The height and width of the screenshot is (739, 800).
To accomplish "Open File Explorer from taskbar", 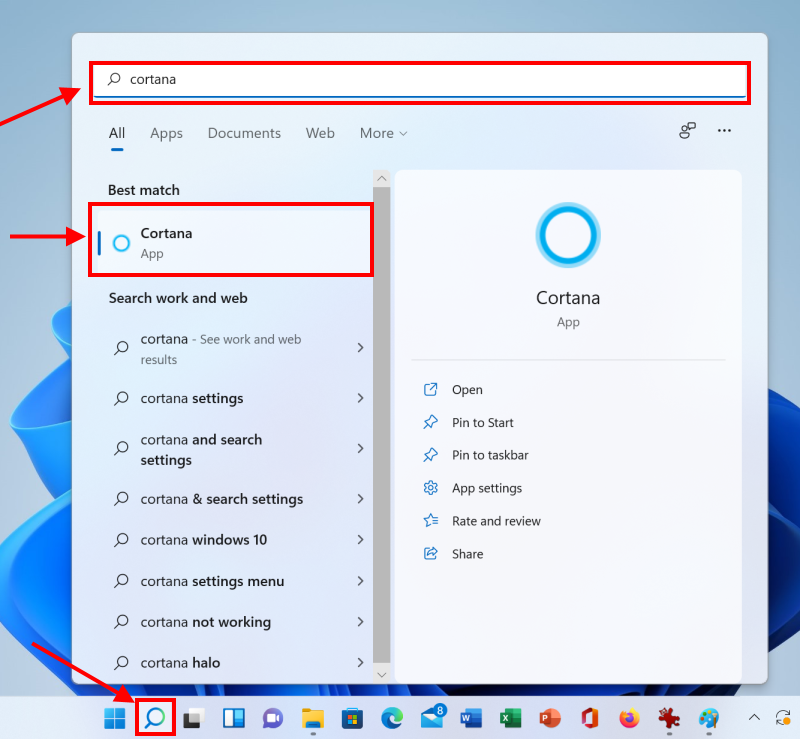I will pyautogui.click(x=313, y=718).
